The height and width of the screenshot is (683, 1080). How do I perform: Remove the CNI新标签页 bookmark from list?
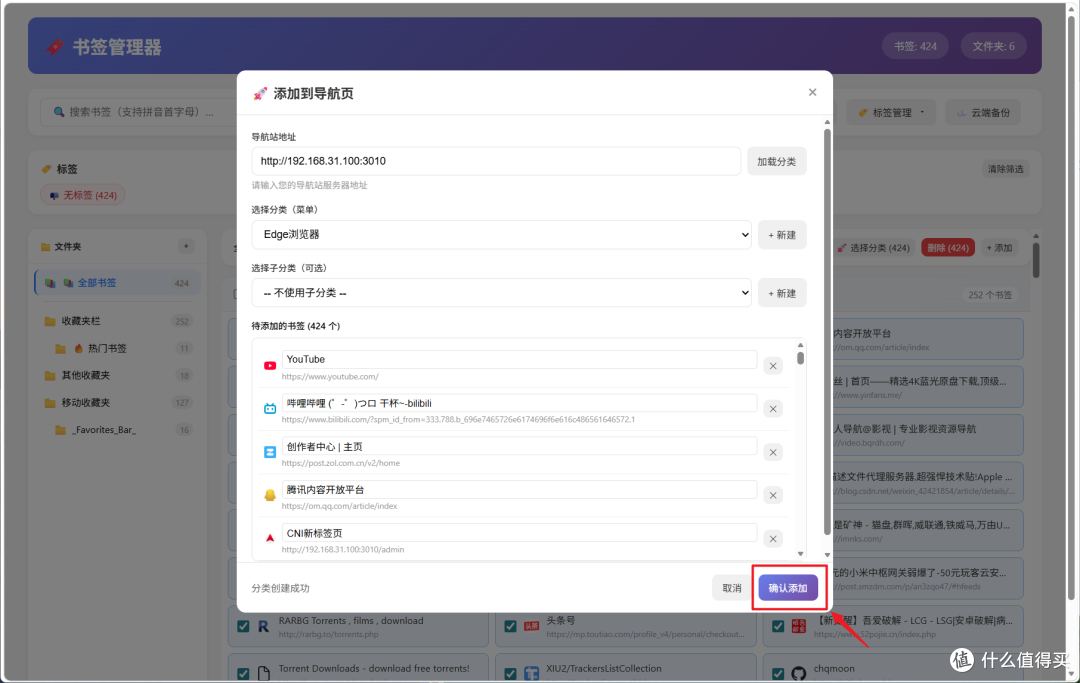tap(773, 538)
